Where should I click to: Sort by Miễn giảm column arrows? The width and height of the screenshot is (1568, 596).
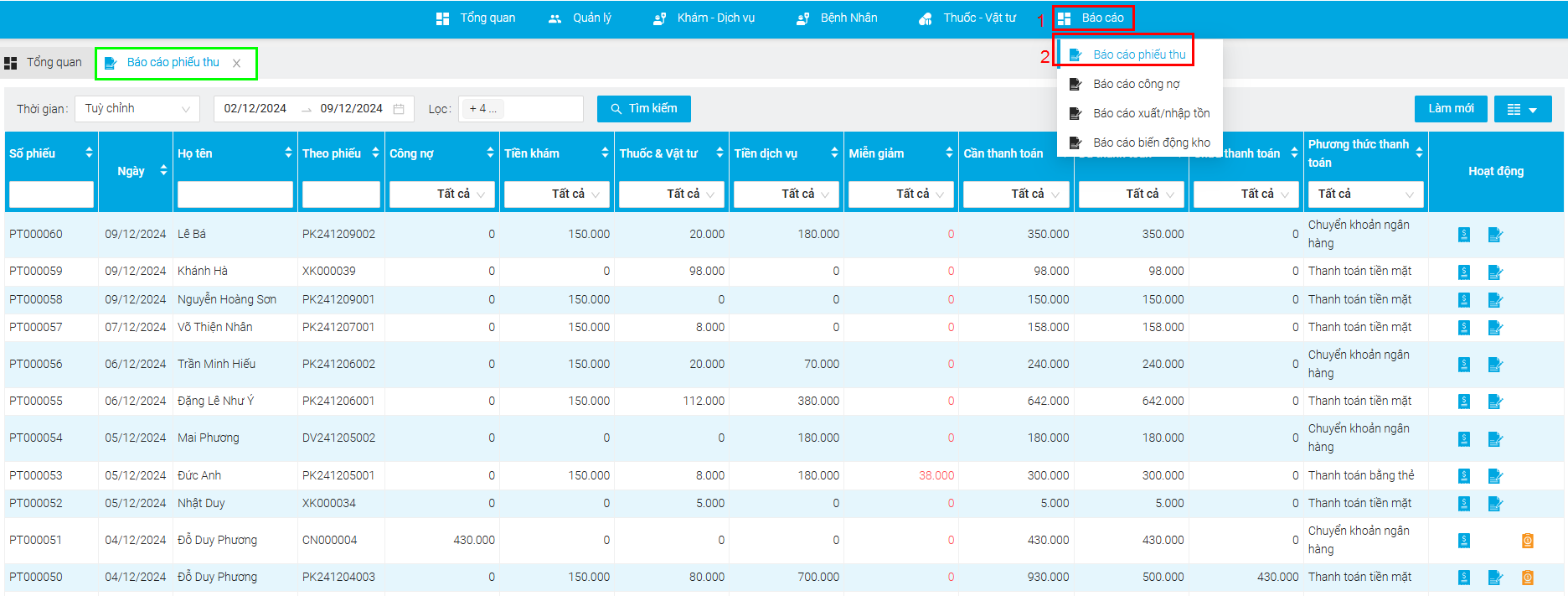click(x=949, y=153)
